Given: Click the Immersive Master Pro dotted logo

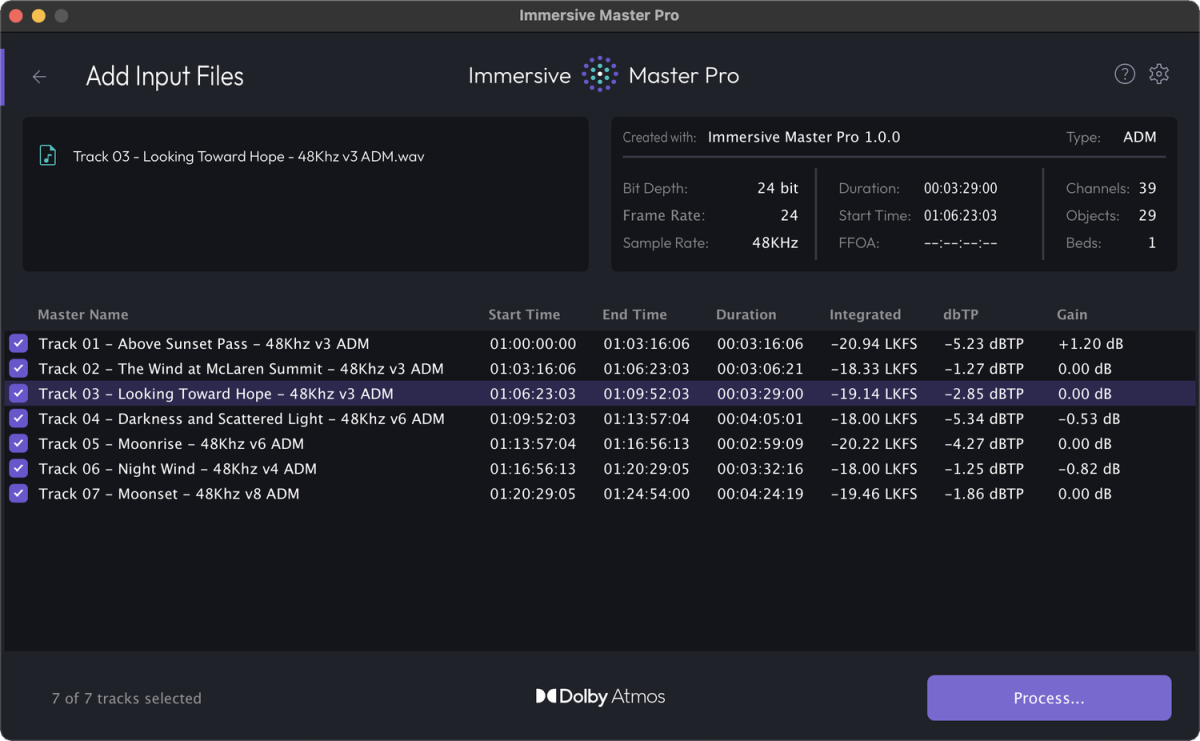Looking at the screenshot, I should 600,75.
